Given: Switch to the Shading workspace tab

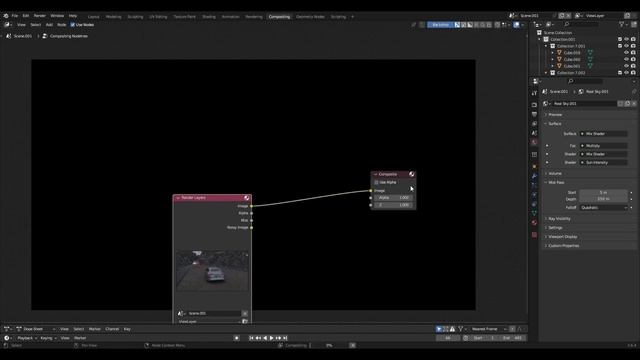Looking at the screenshot, I should tap(209, 17).
